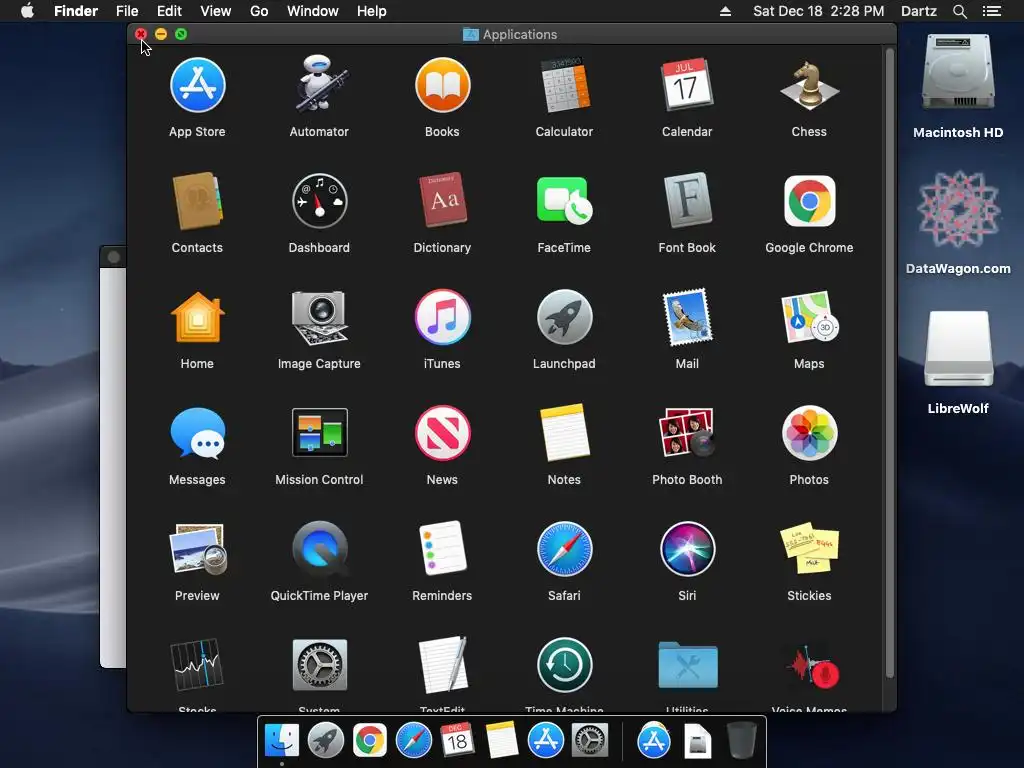The width and height of the screenshot is (1024, 768).
Task: Click the Applications window vertical scrollbar
Action: pyautogui.click(x=889, y=362)
